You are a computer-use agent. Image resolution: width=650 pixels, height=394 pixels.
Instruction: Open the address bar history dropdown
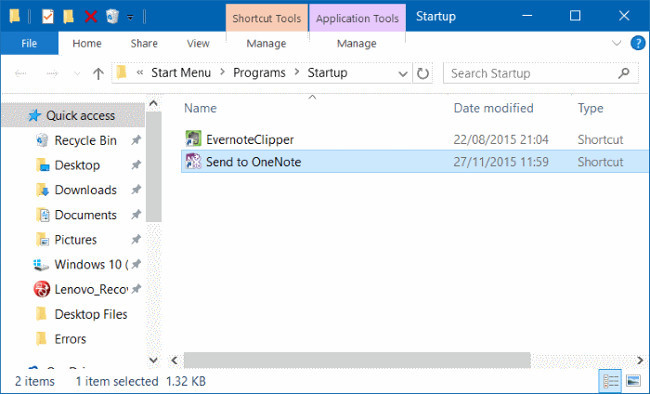click(x=403, y=74)
